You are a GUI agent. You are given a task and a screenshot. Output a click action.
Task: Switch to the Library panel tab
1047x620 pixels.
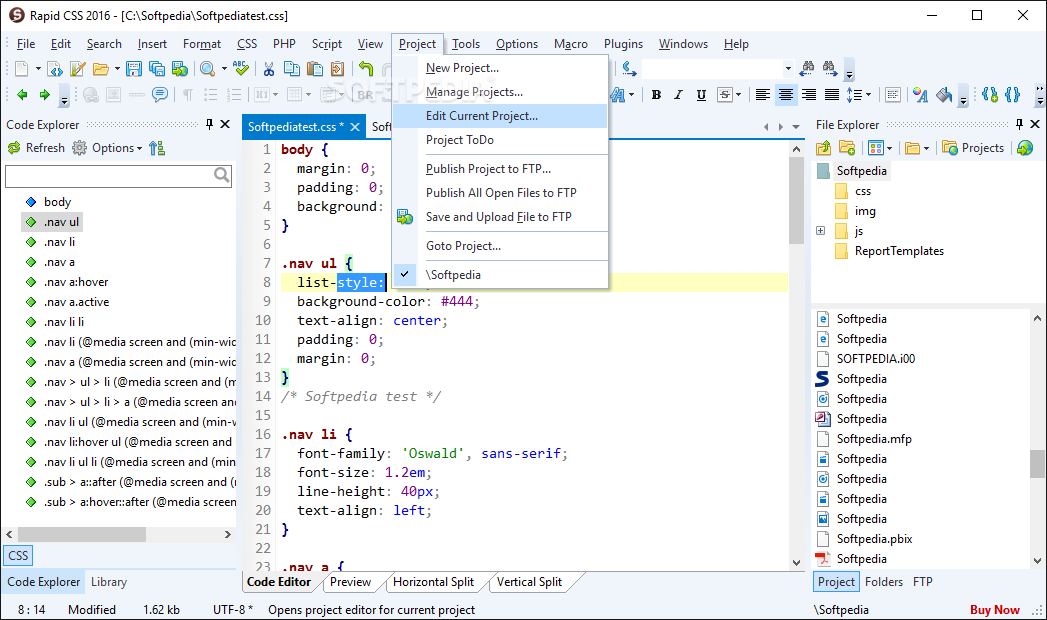(x=109, y=582)
